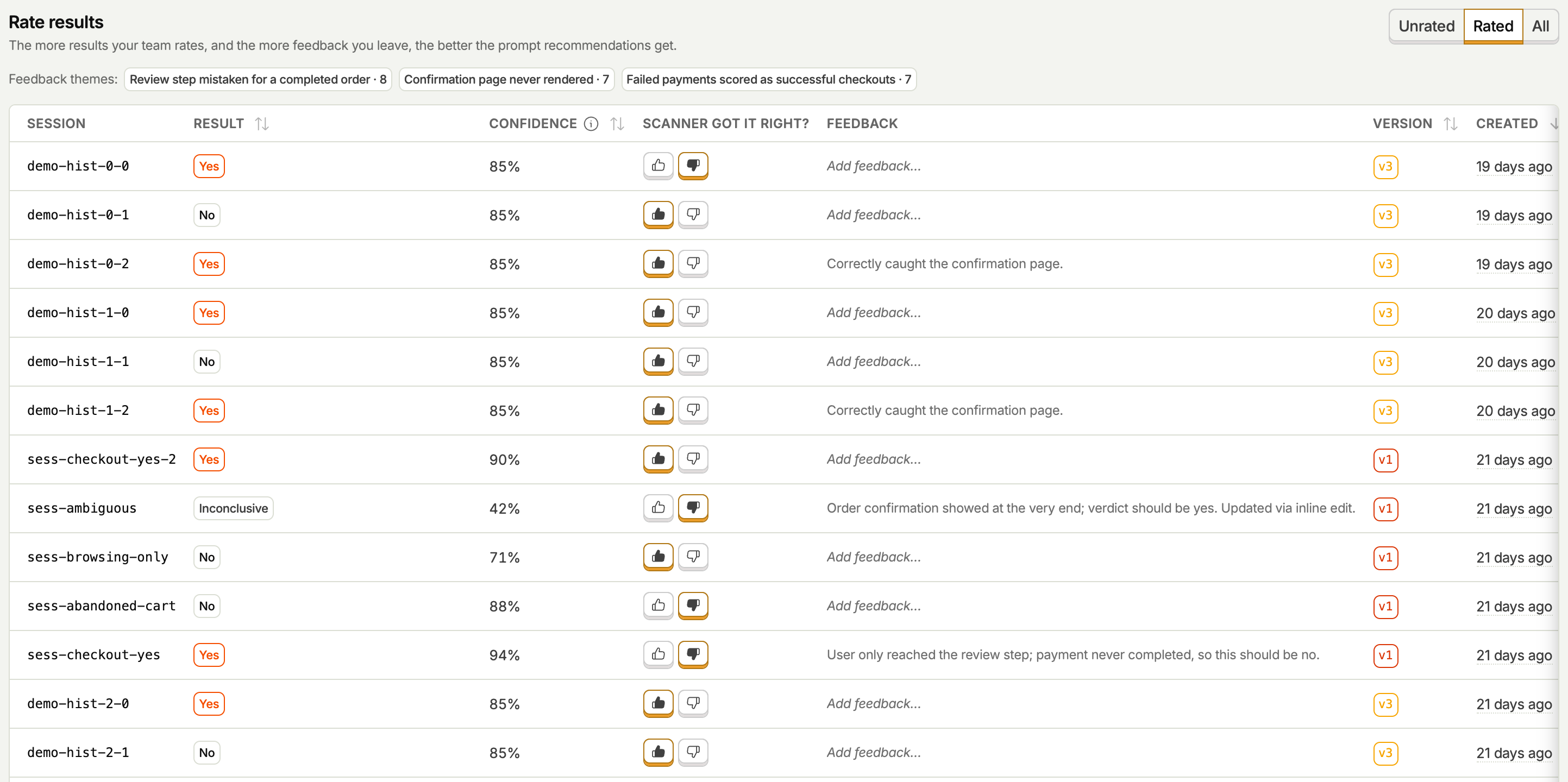The height and width of the screenshot is (782, 1568).
Task: Click thumbs up for sess-abandoned-cart
Action: [658, 606]
